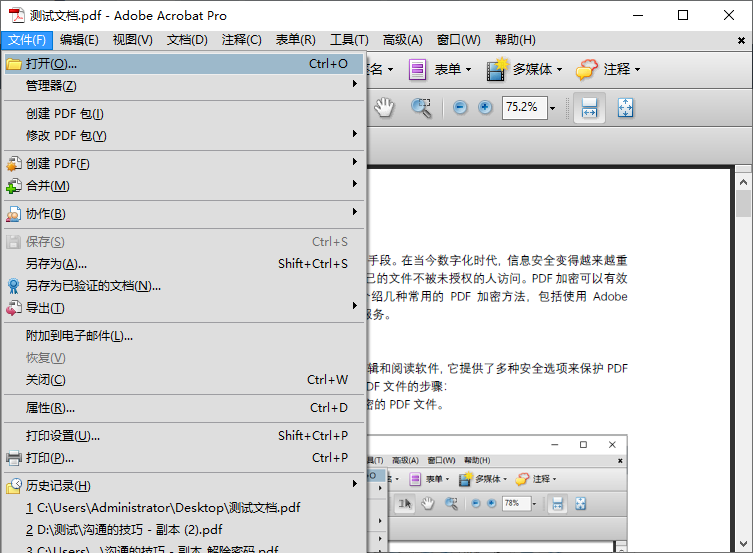Open the 文档(D) menu

click(187, 40)
